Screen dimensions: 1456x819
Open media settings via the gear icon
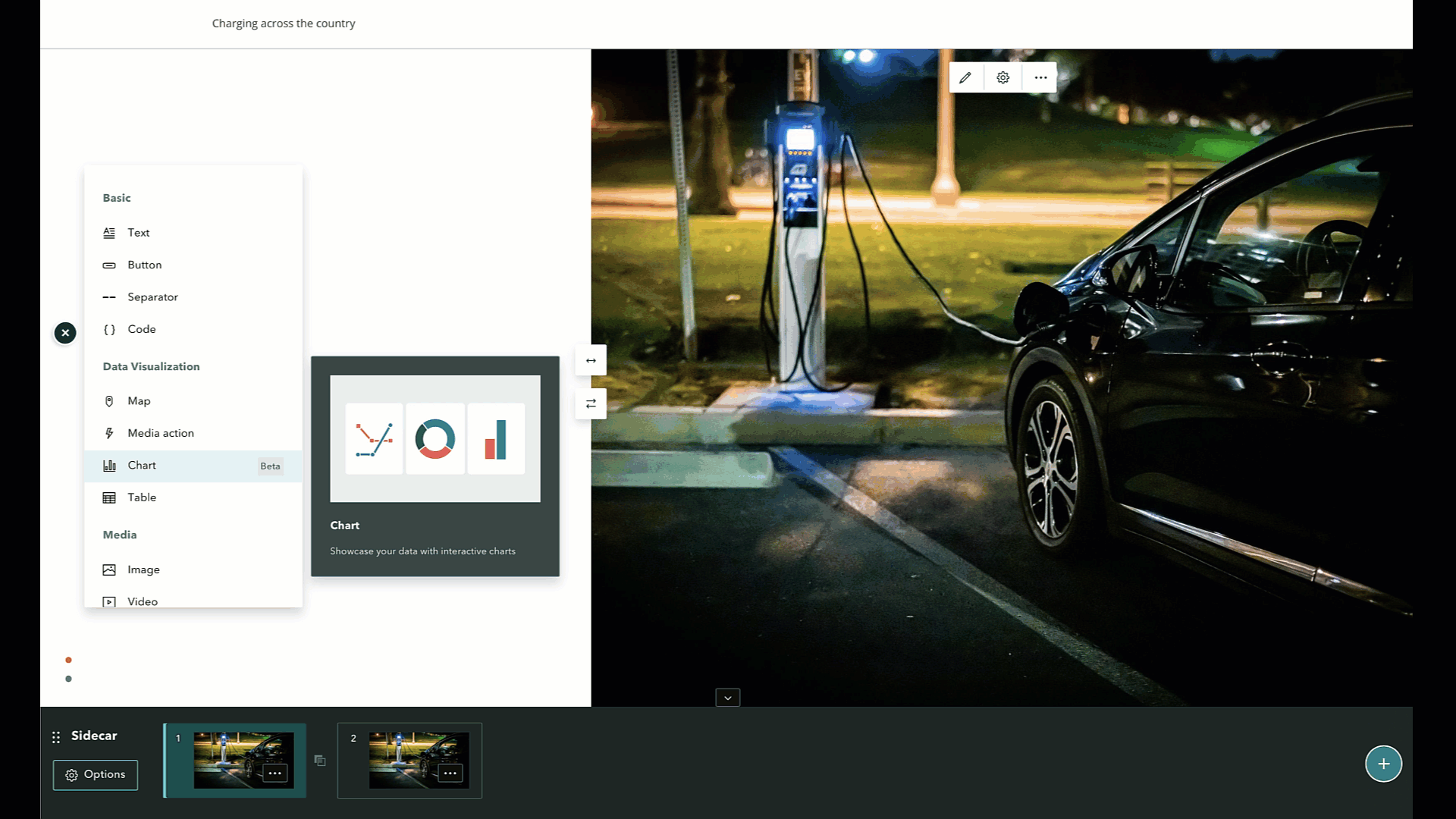tap(1003, 77)
